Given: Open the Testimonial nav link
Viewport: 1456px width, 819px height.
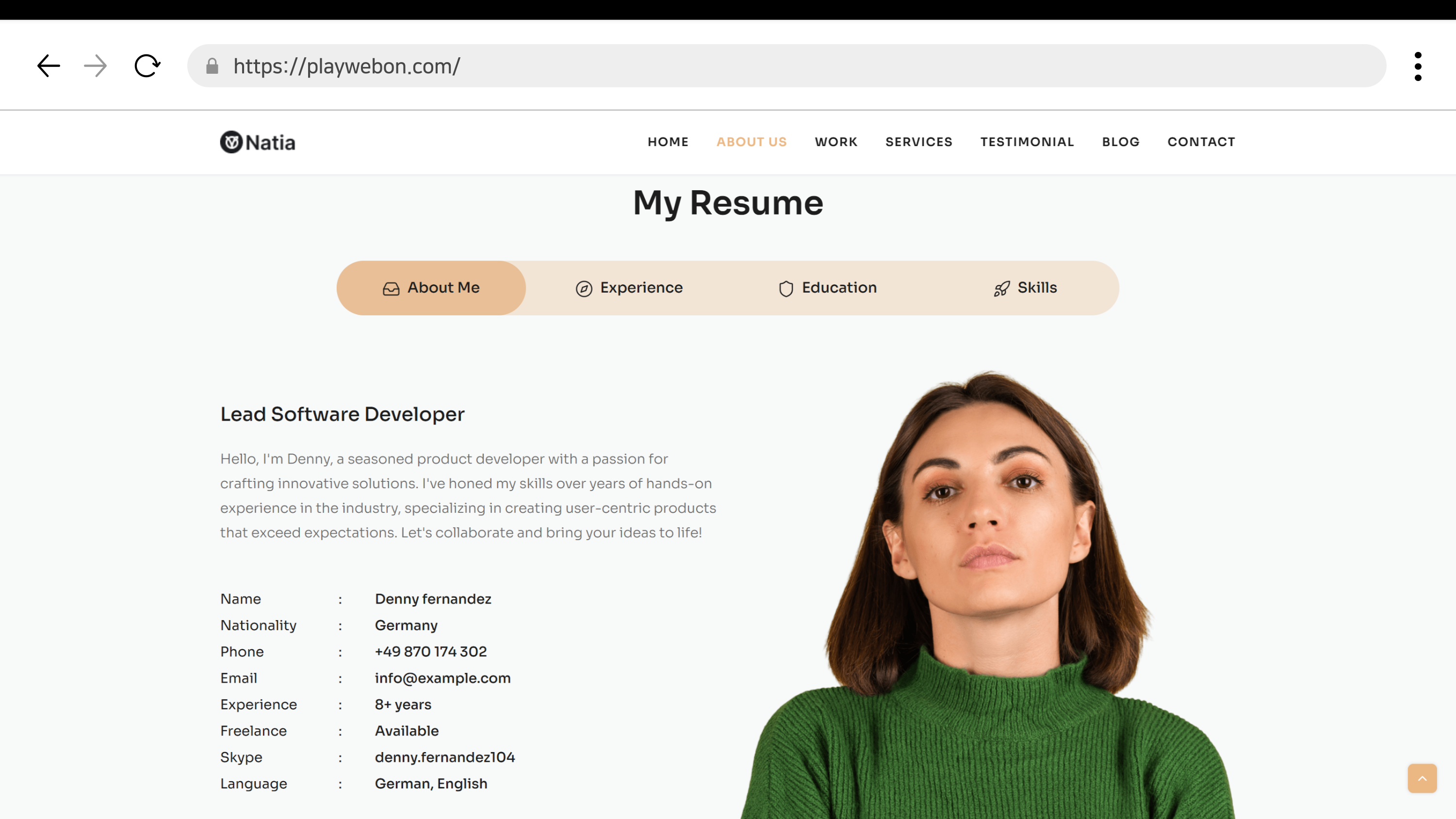Looking at the screenshot, I should (1027, 142).
